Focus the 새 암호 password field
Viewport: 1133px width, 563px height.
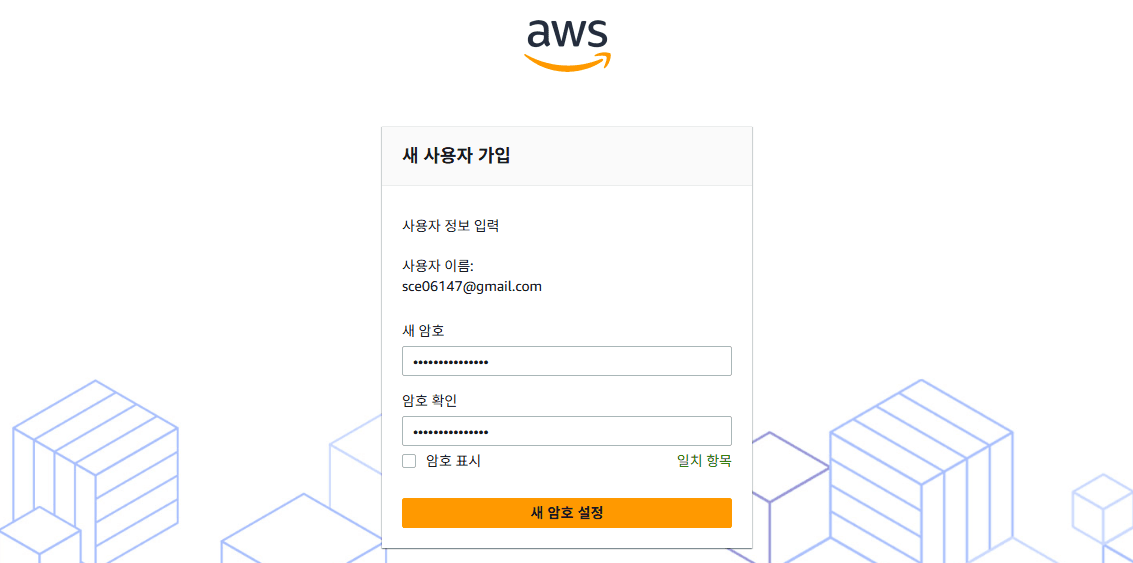[566, 361]
